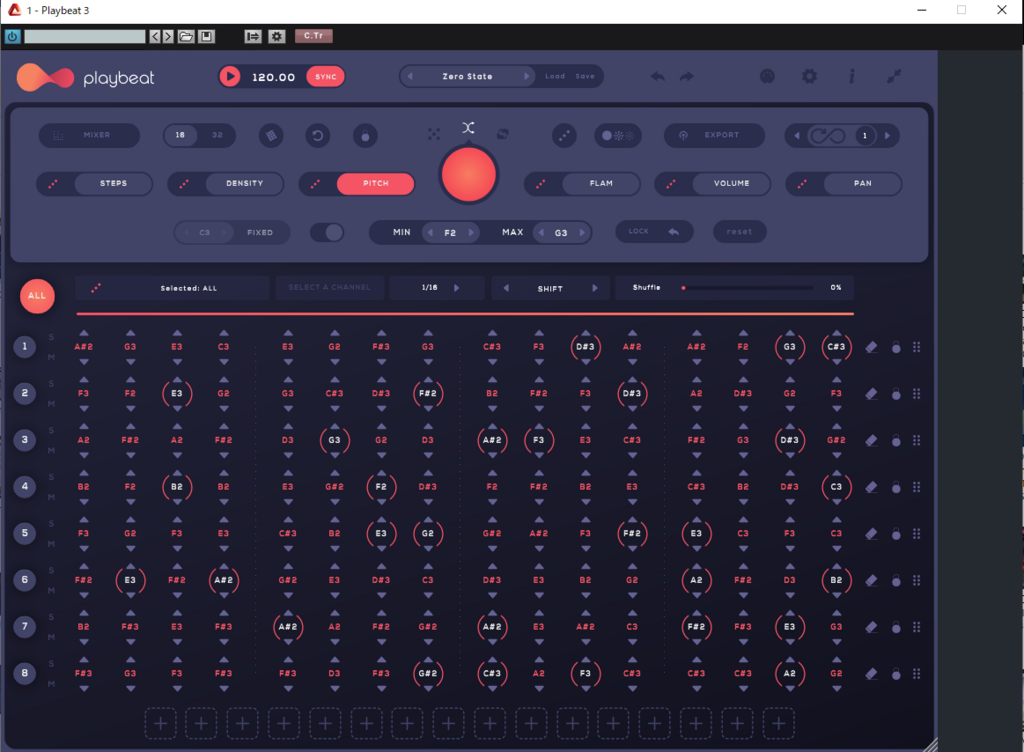Screen dimensions: 1024x752
Task: Click the grid pattern icon
Action: [271, 136]
